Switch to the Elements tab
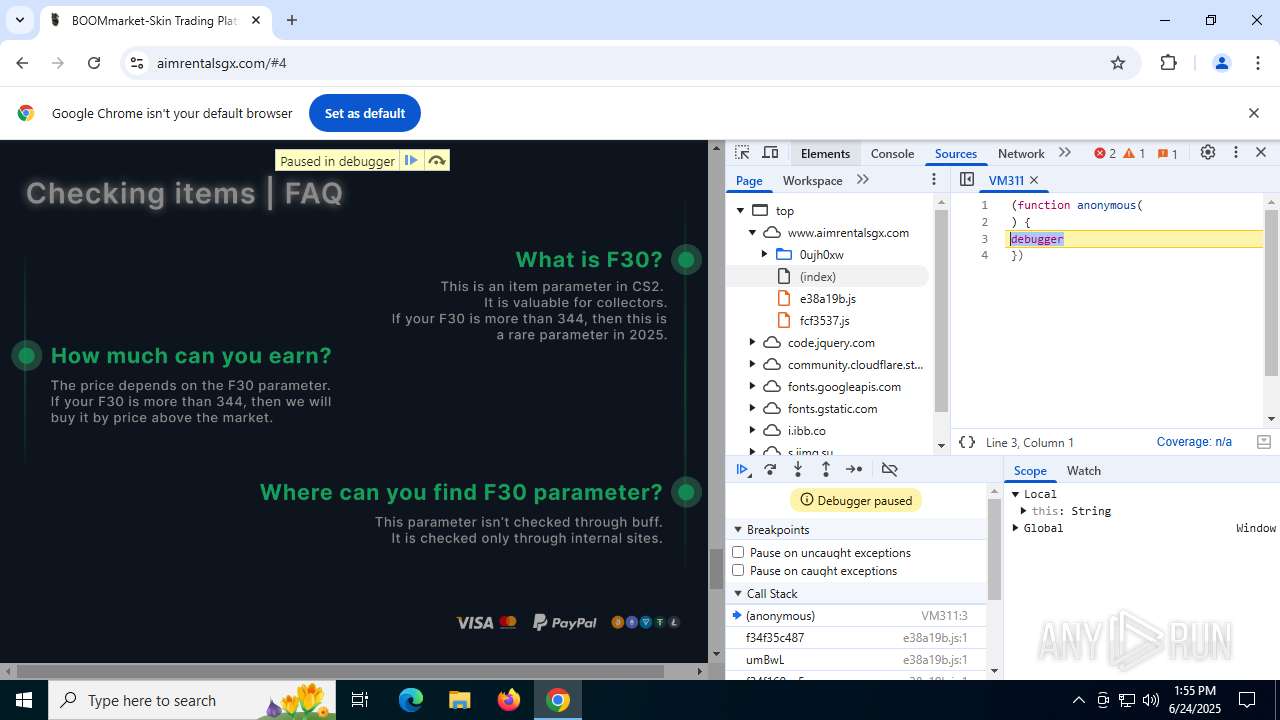Viewport: 1280px width, 720px height. pyautogui.click(x=825, y=153)
